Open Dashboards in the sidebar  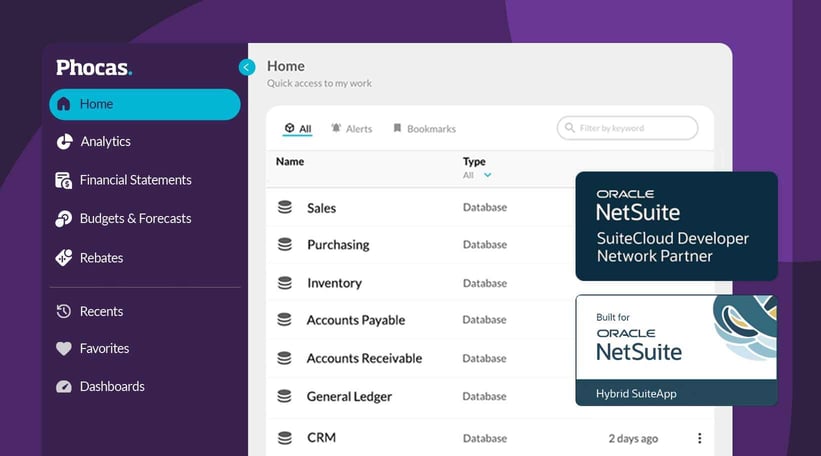click(x=112, y=386)
